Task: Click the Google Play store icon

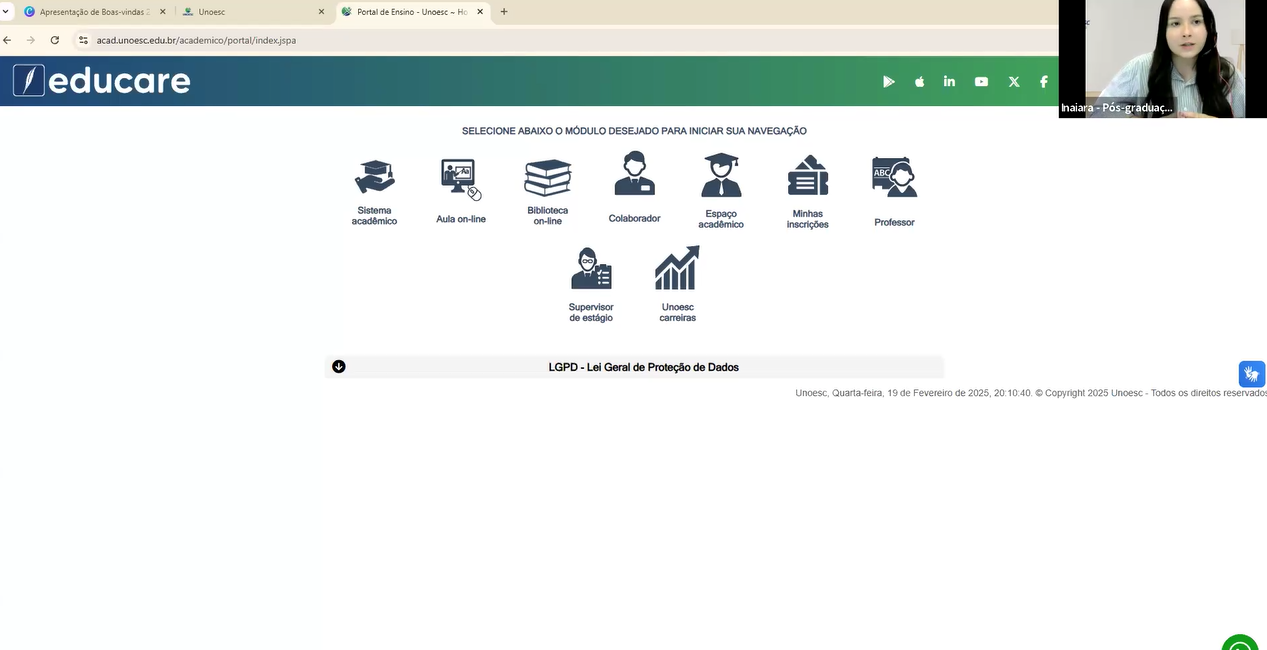Action: (888, 82)
